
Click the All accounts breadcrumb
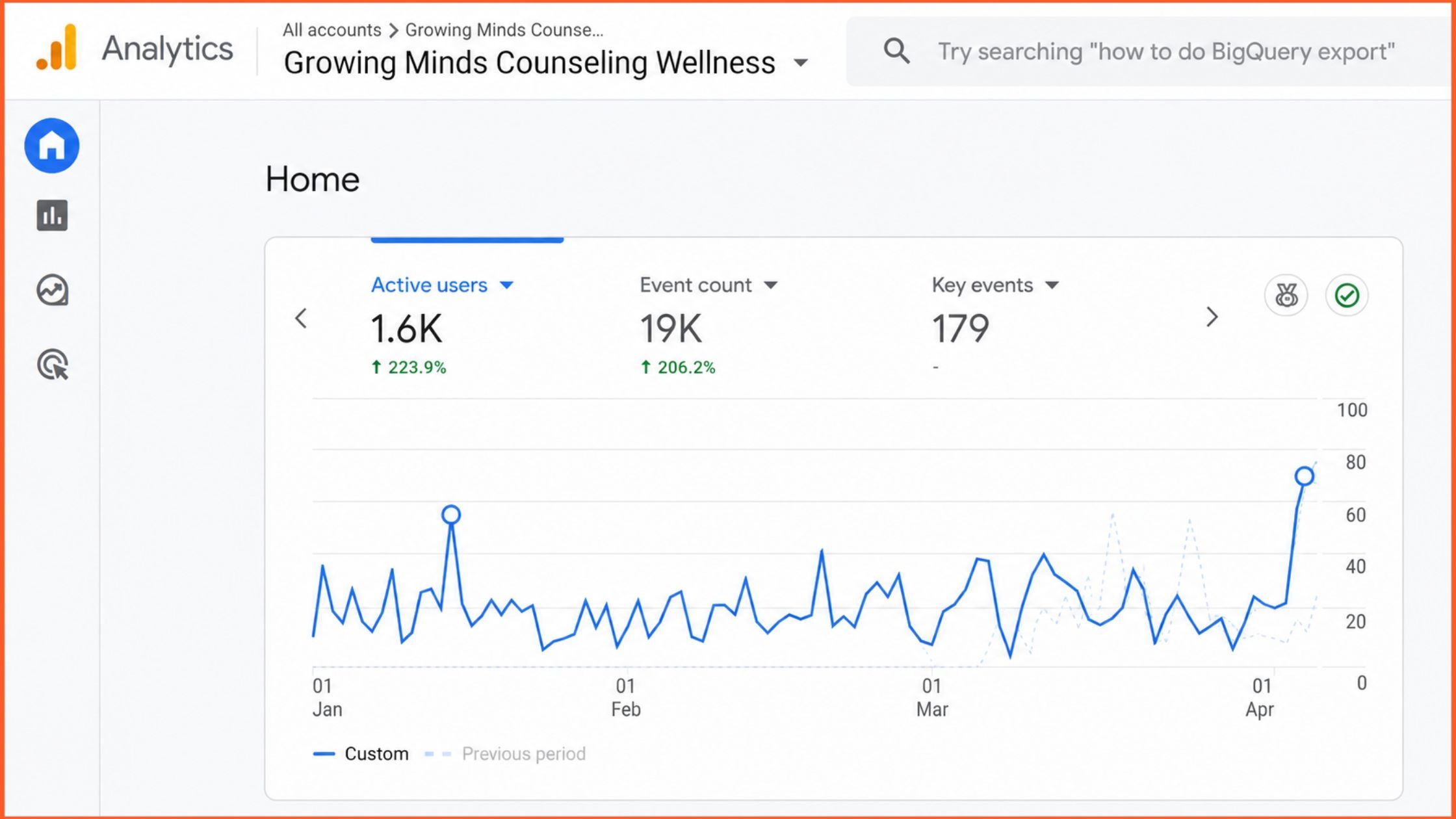coord(331,30)
